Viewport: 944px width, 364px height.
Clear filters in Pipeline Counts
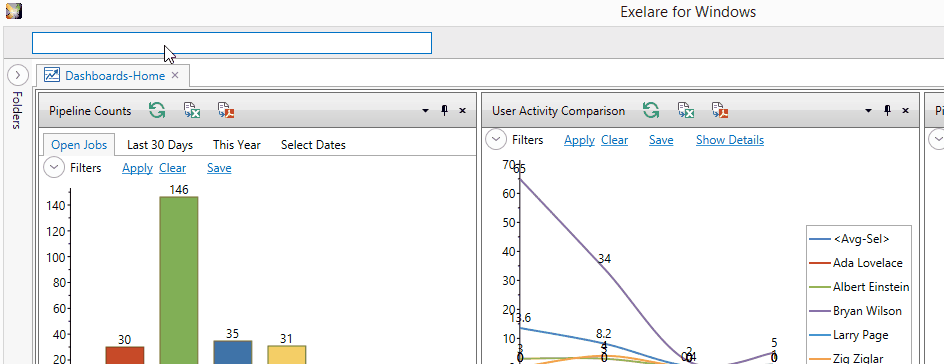click(173, 168)
